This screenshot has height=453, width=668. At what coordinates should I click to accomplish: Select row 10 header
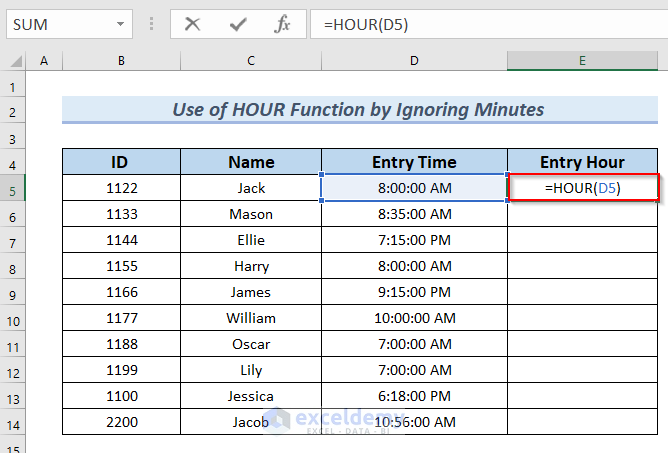tap(14, 319)
